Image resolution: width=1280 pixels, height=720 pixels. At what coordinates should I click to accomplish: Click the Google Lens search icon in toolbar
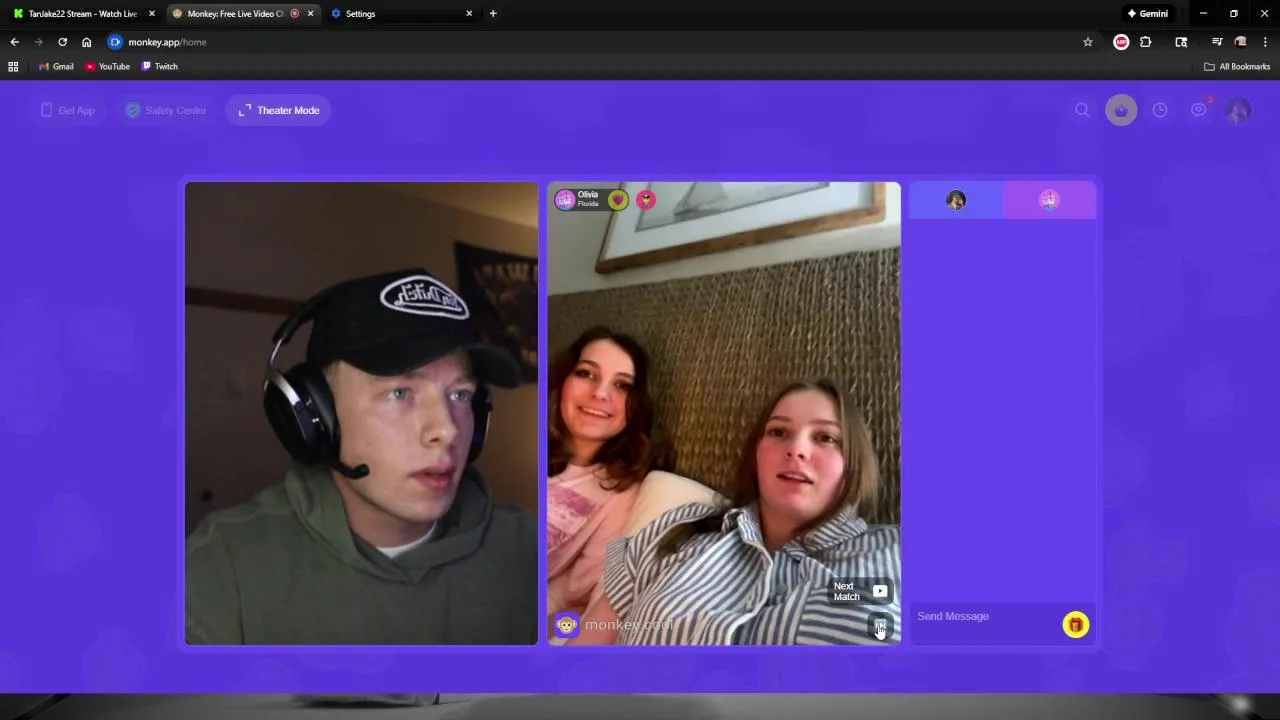click(x=1181, y=42)
